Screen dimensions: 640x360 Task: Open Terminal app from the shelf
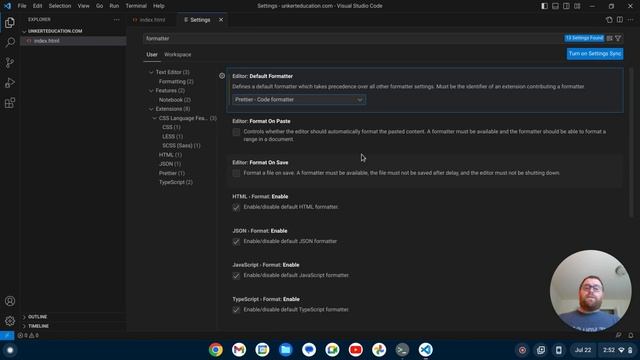coord(402,350)
